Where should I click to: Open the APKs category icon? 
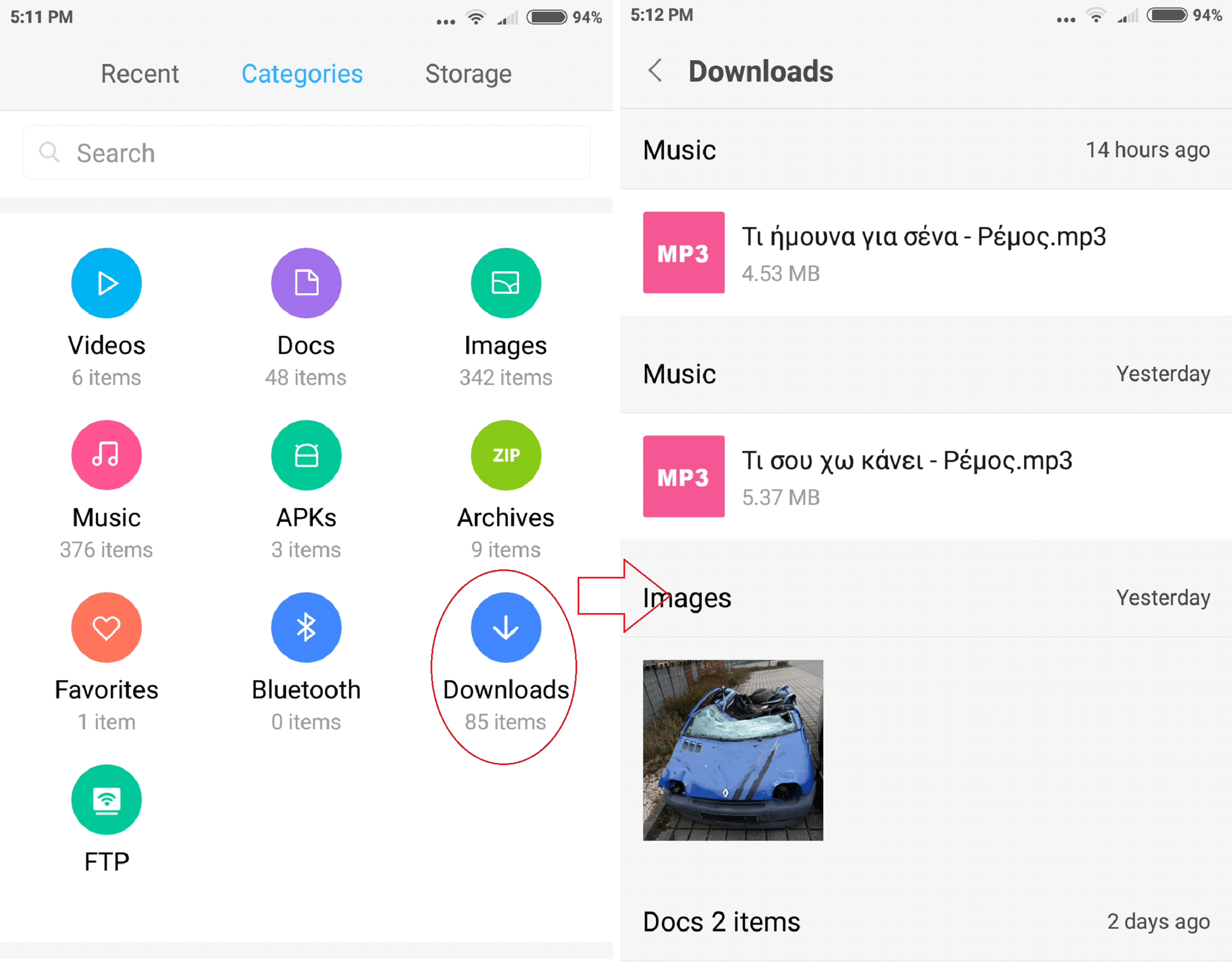[306, 455]
